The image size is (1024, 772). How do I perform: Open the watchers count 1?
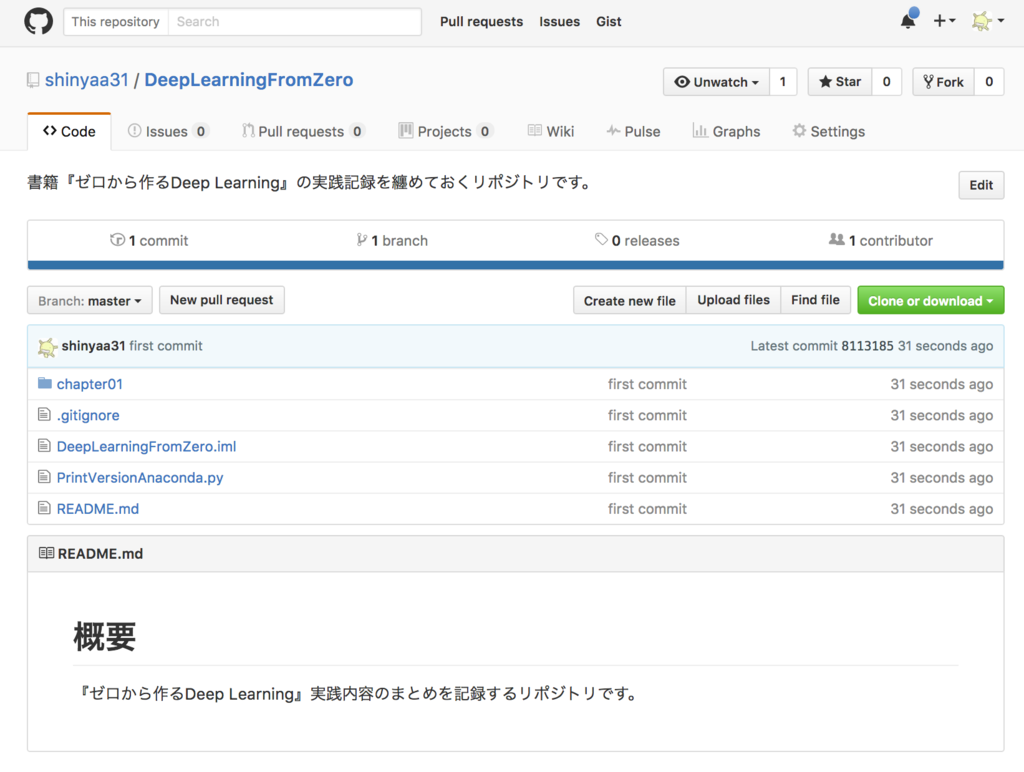783,82
